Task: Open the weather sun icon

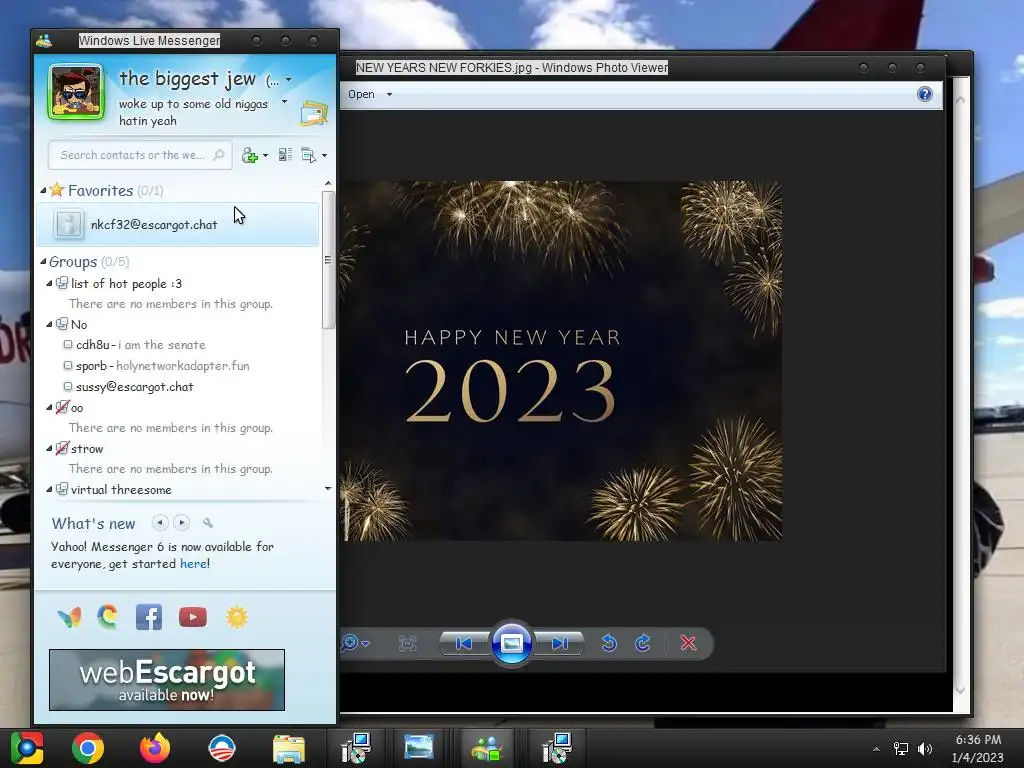Action: pyautogui.click(x=237, y=617)
